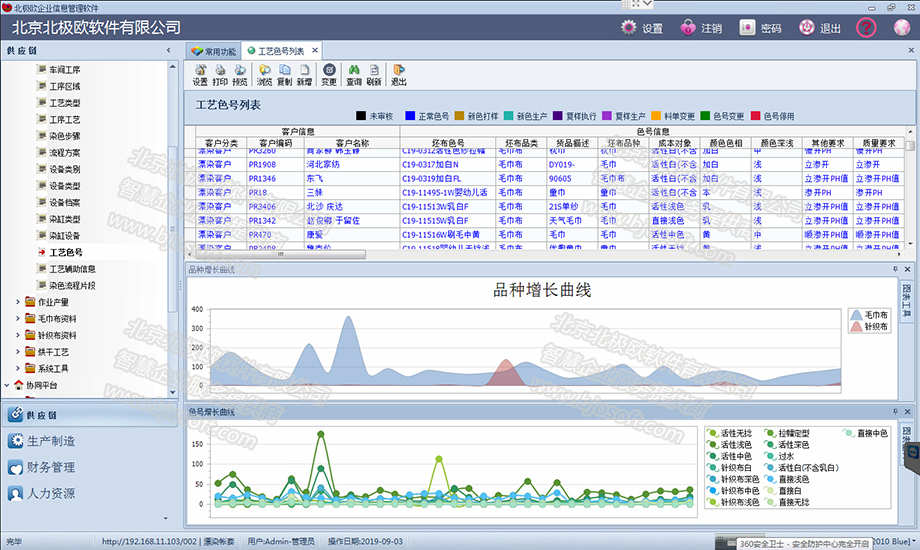Click the 查询 search binoculars icon
Image resolution: width=920 pixels, height=550 pixels.
(x=354, y=75)
